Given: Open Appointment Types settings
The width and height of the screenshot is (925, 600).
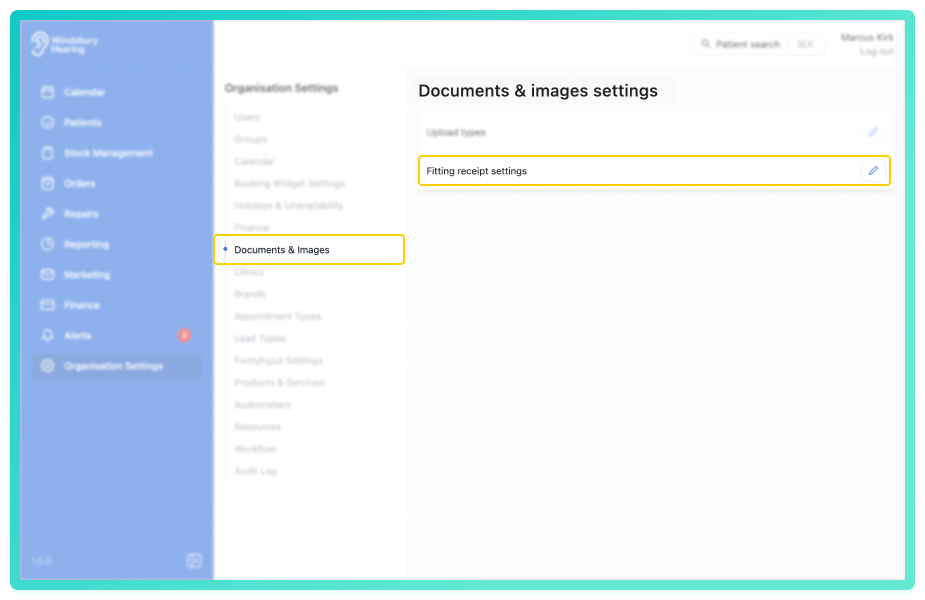Looking at the screenshot, I should [x=278, y=316].
